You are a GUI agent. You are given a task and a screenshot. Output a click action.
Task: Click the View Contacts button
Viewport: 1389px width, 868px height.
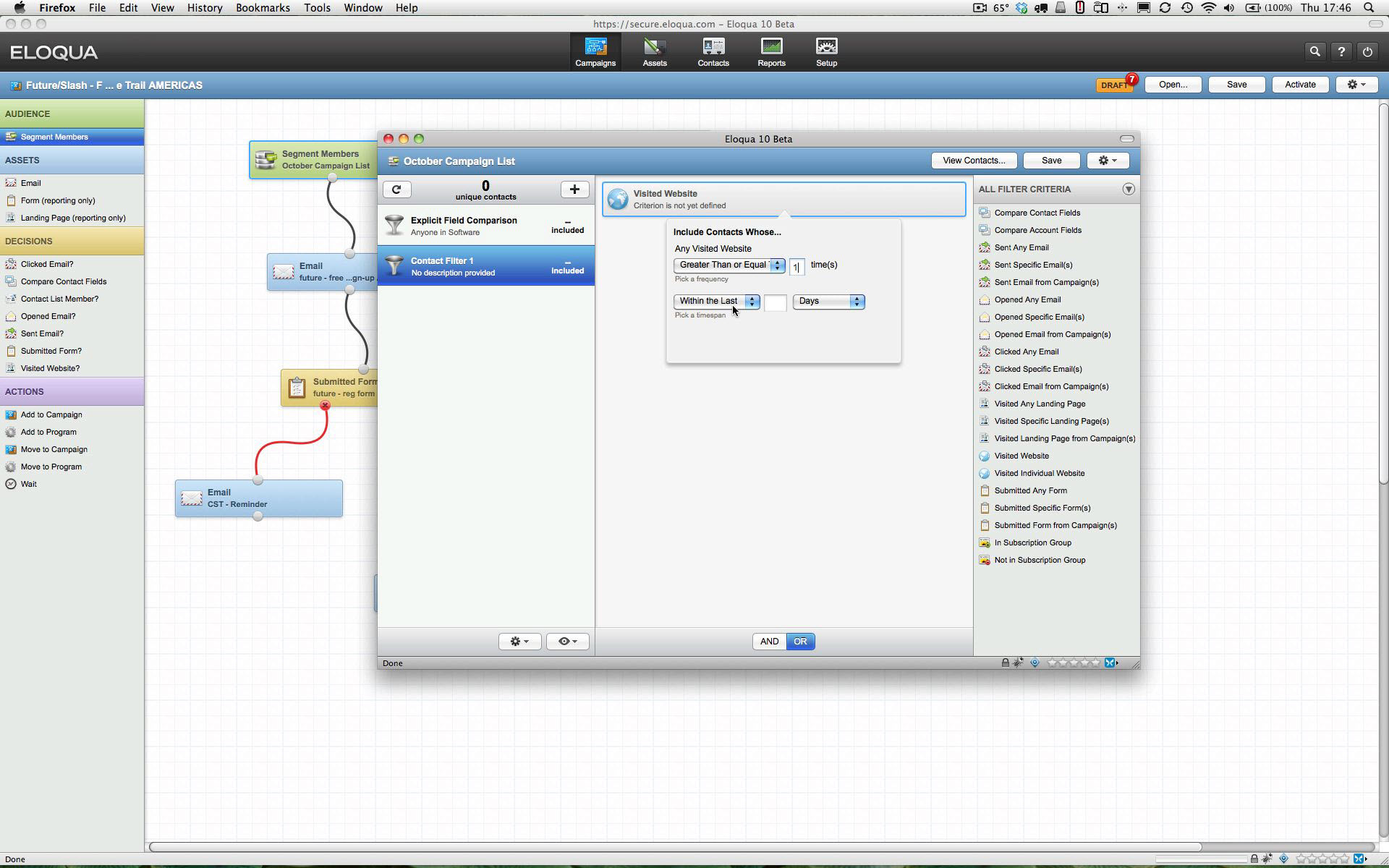[x=973, y=161]
